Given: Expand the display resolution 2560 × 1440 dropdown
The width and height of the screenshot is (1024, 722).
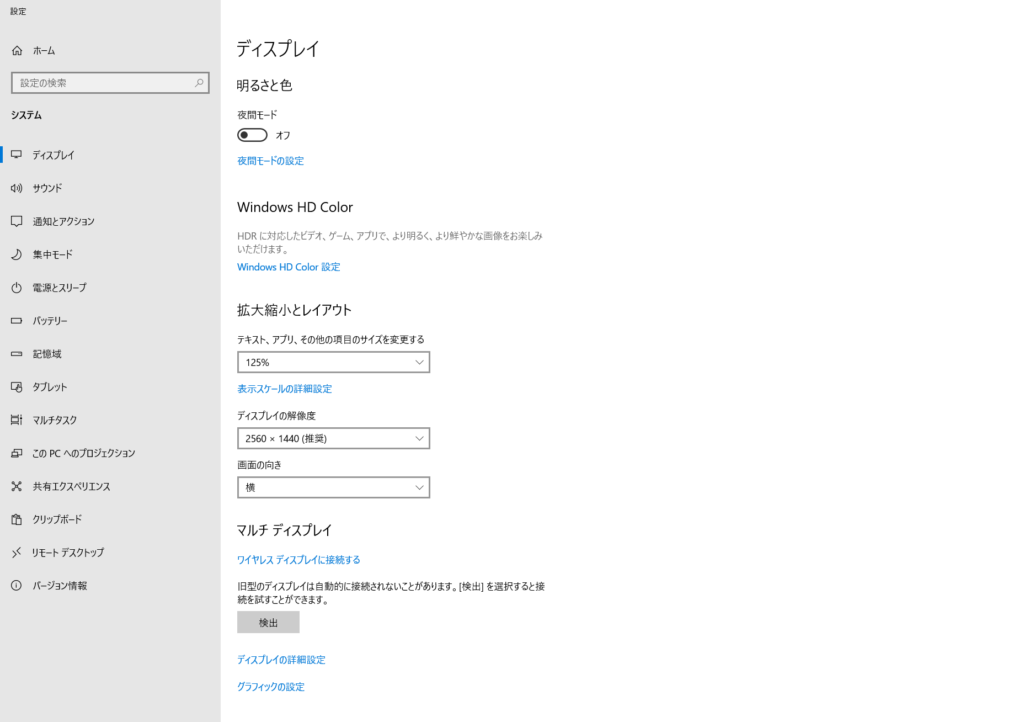Looking at the screenshot, I should point(333,438).
